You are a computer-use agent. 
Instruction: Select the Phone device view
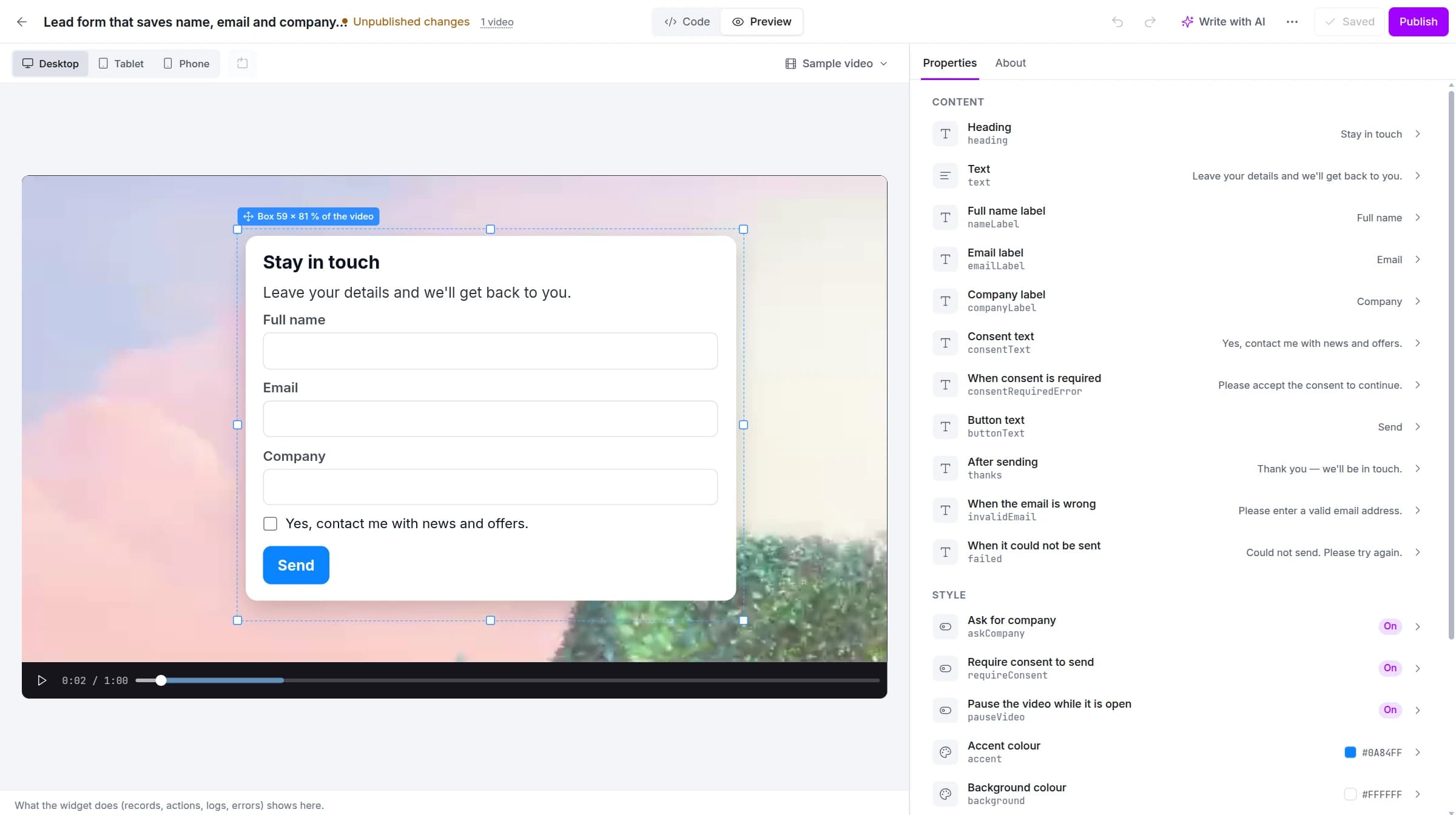coord(186,64)
